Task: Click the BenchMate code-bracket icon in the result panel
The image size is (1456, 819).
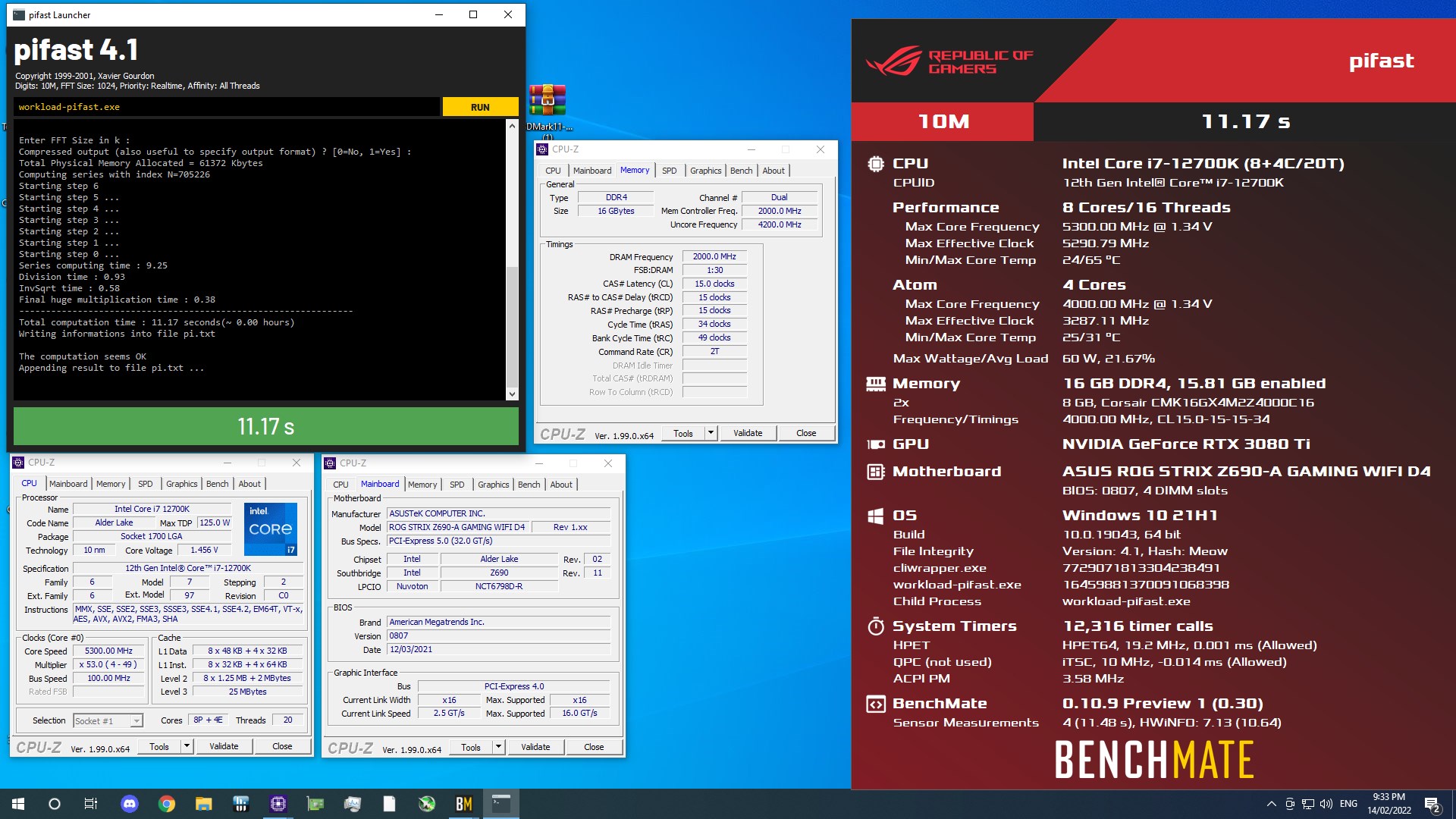Action: click(x=876, y=704)
